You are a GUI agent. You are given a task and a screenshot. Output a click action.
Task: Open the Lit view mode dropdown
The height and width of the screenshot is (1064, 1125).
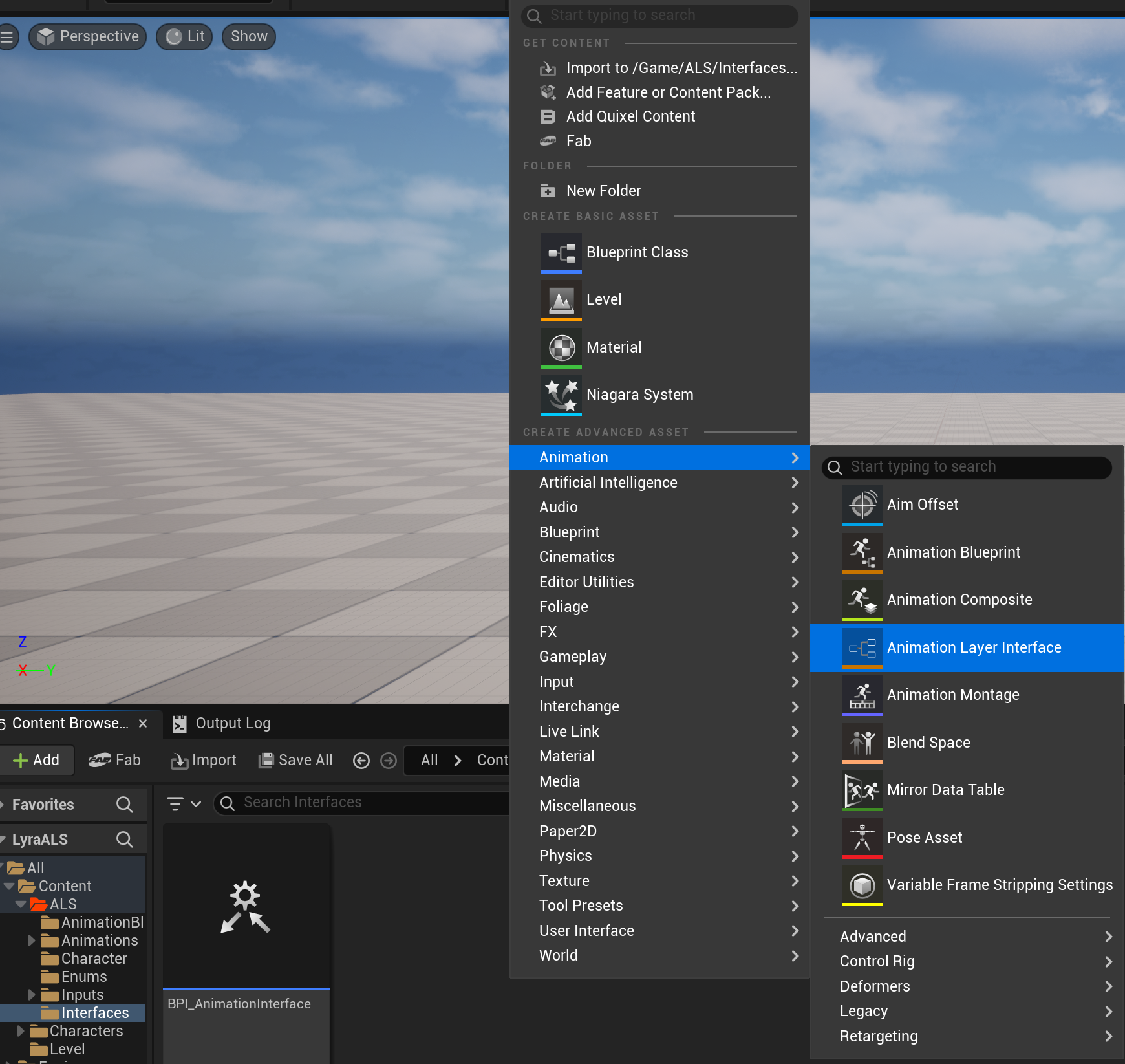click(x=185, y=37)
